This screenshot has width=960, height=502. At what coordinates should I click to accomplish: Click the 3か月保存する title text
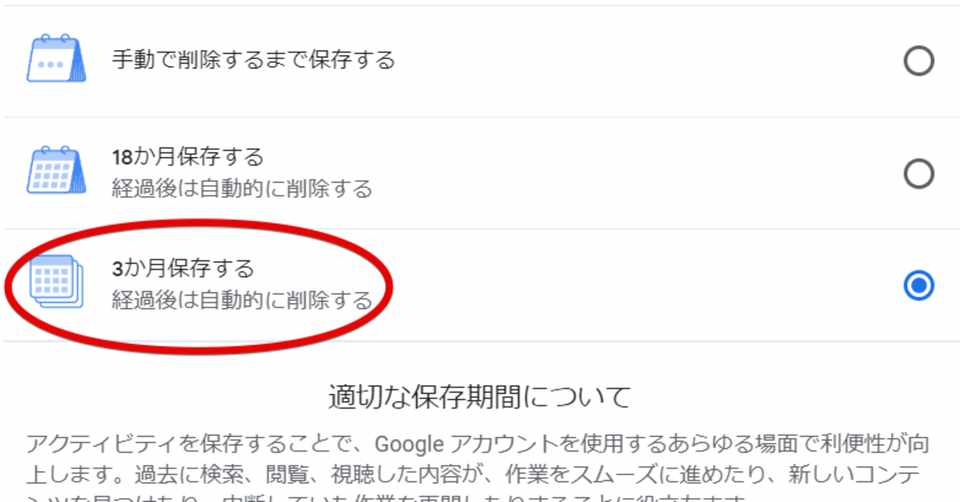182,268
